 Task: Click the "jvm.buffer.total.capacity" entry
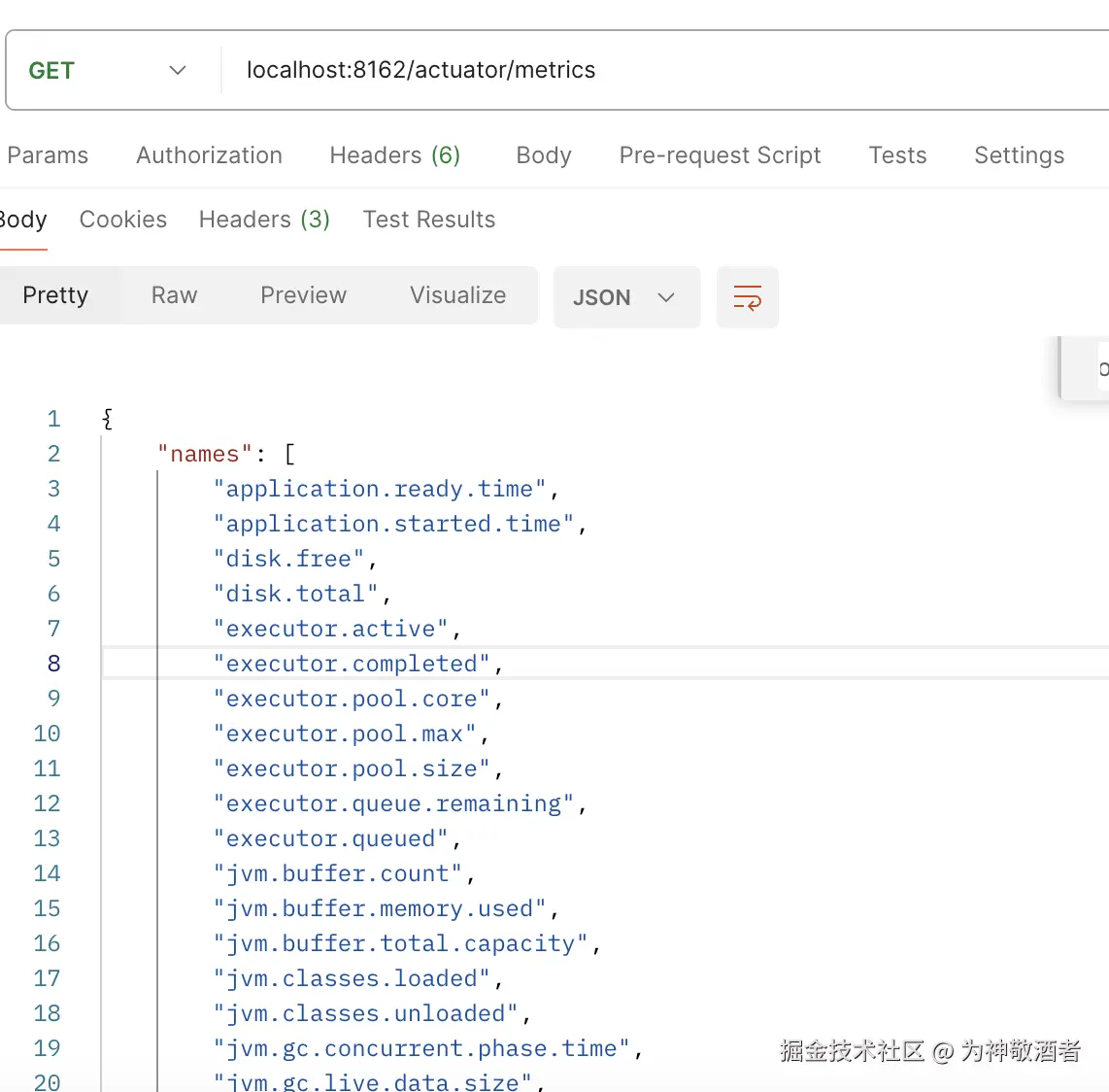[400, 942]
